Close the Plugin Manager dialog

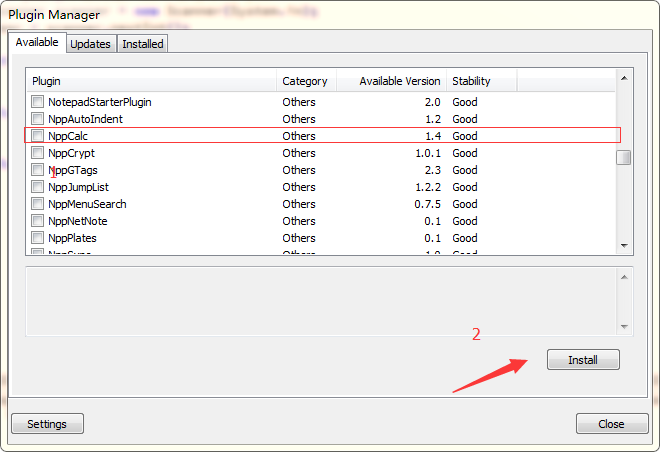[x=612, y=424]
